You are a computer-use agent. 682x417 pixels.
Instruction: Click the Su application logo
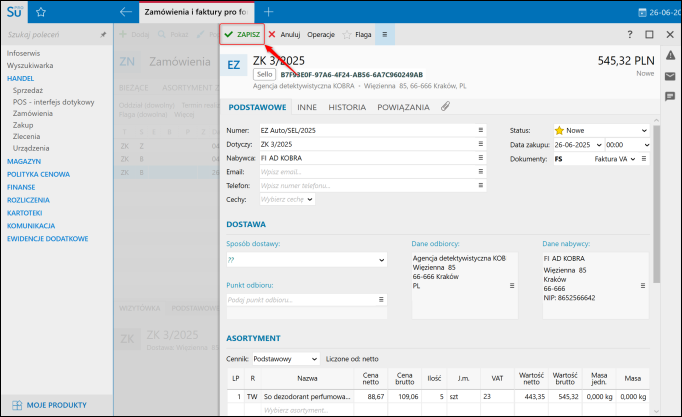coord(14,12)
